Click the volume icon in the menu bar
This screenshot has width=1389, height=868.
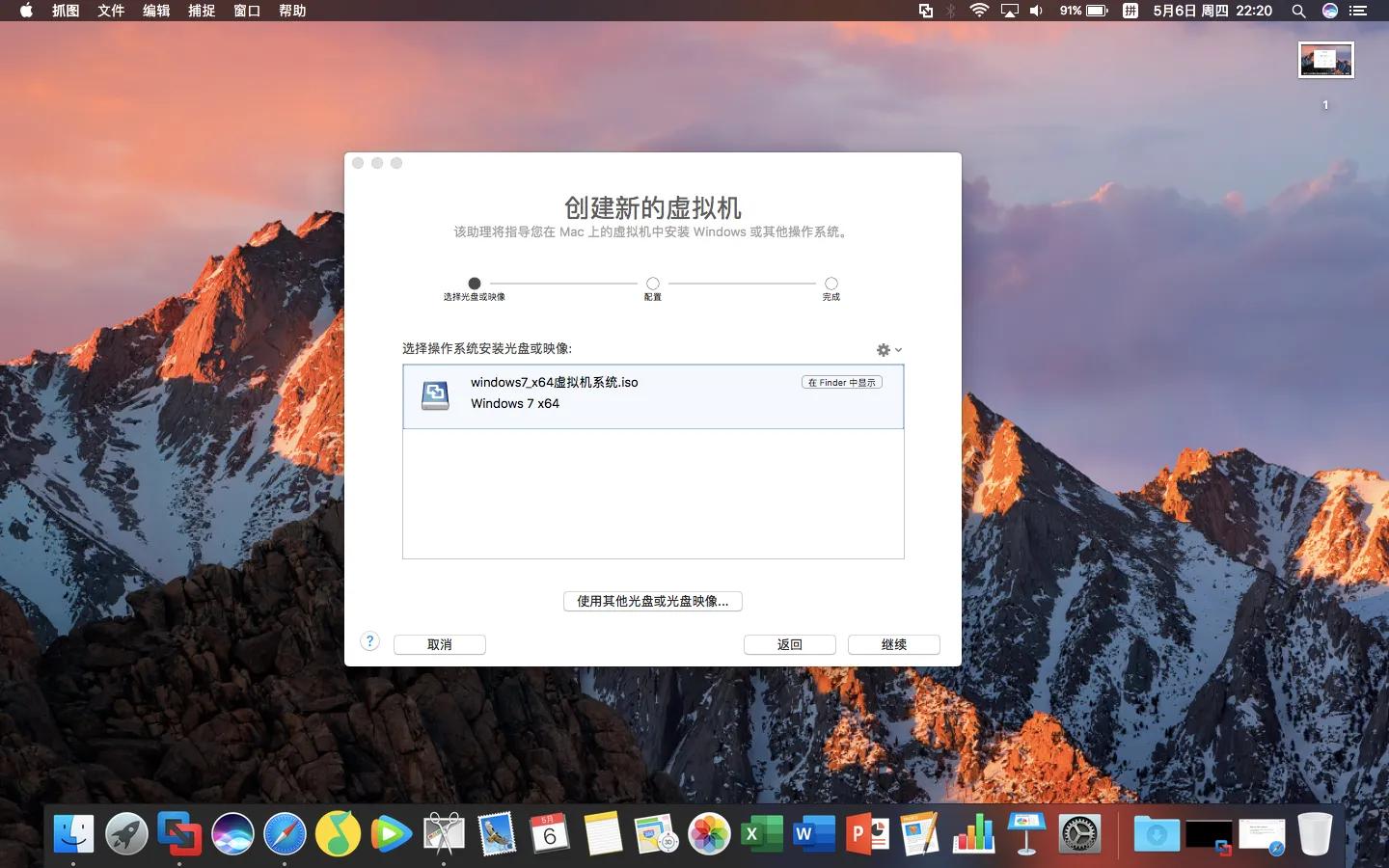click(1036, 12)
